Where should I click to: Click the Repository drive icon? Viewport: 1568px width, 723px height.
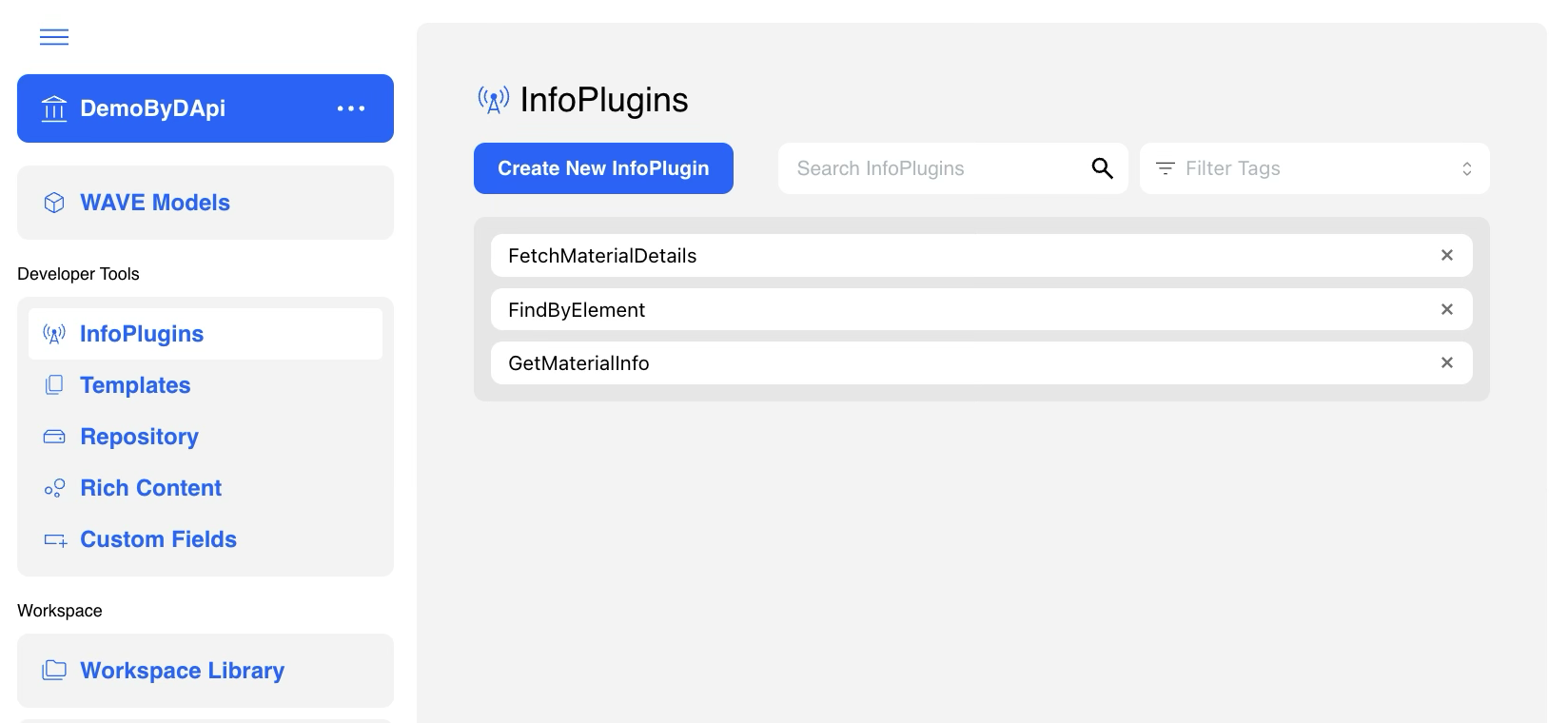(54, 437)
